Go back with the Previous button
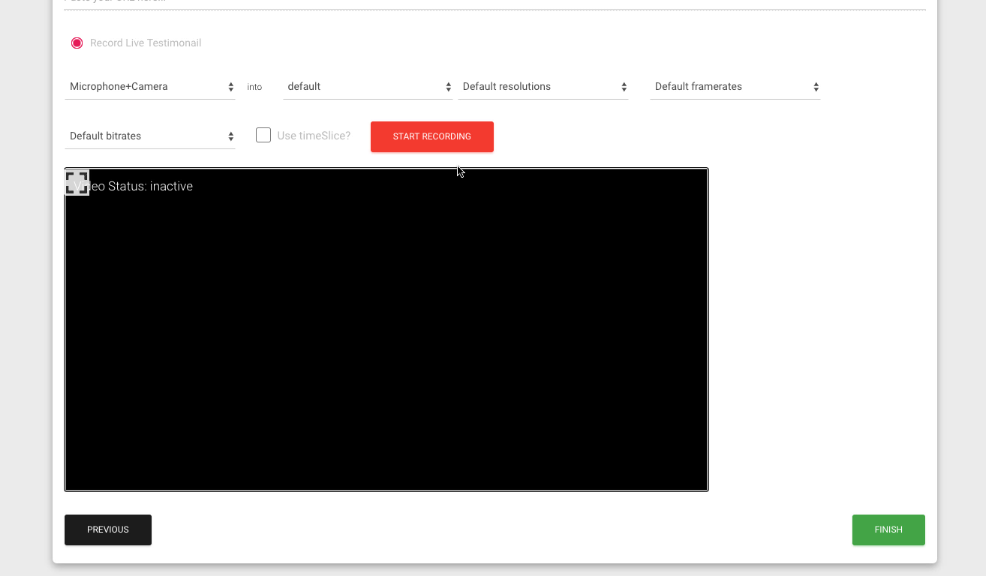This screenshot has height=576, width=986. [x=108, y=529]
